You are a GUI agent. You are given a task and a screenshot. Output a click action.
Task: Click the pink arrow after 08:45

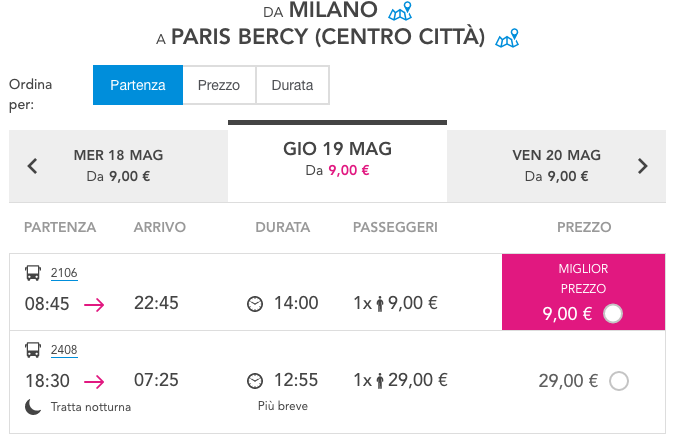[94, 304]
